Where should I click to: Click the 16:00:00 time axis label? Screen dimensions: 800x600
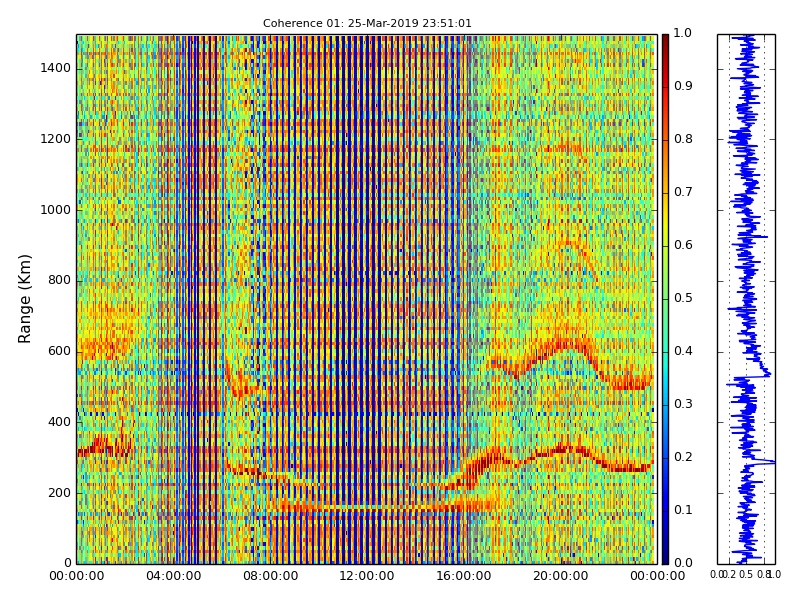(464, 576)
